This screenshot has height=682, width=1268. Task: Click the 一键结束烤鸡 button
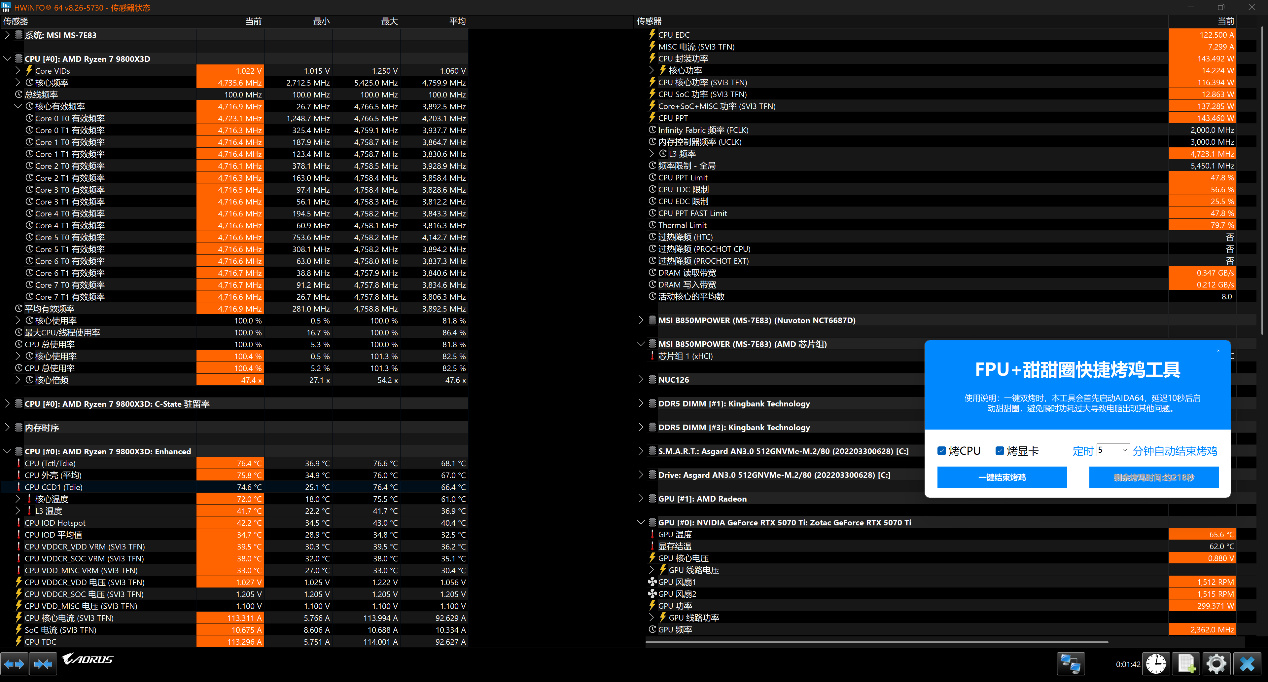click(1002, 478)
